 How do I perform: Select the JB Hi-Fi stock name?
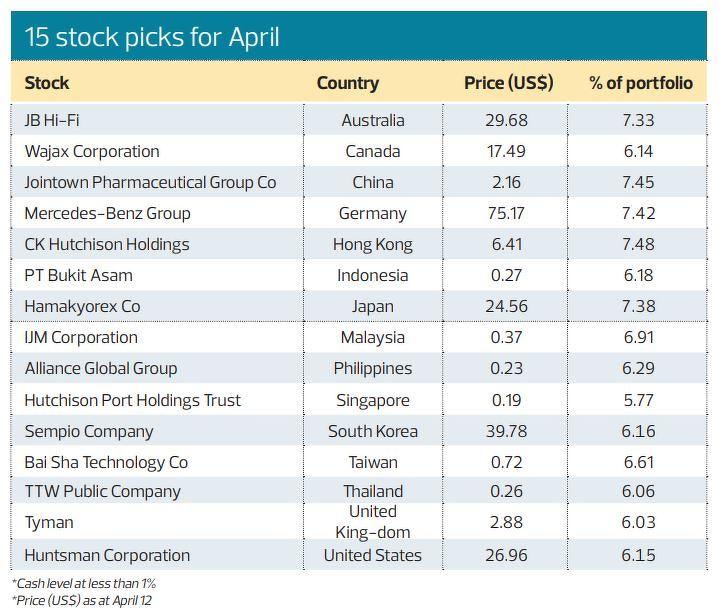(x=52, y=120)
